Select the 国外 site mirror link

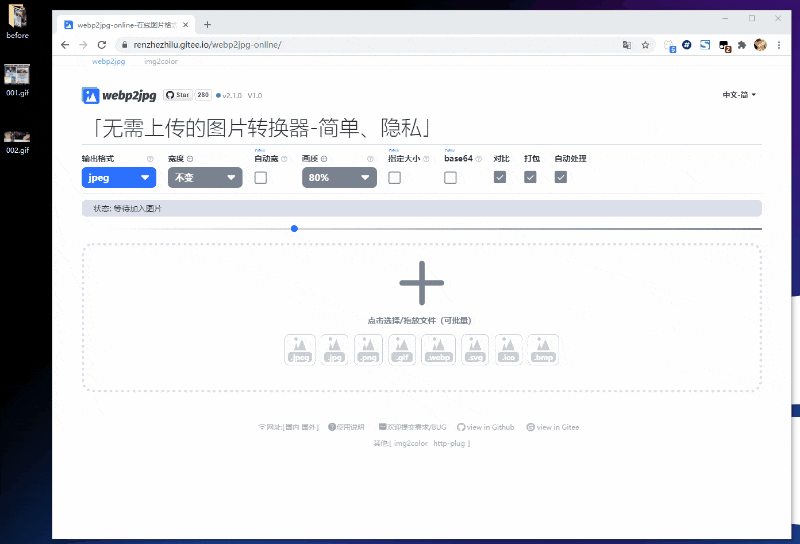click(x=308, y=427)
